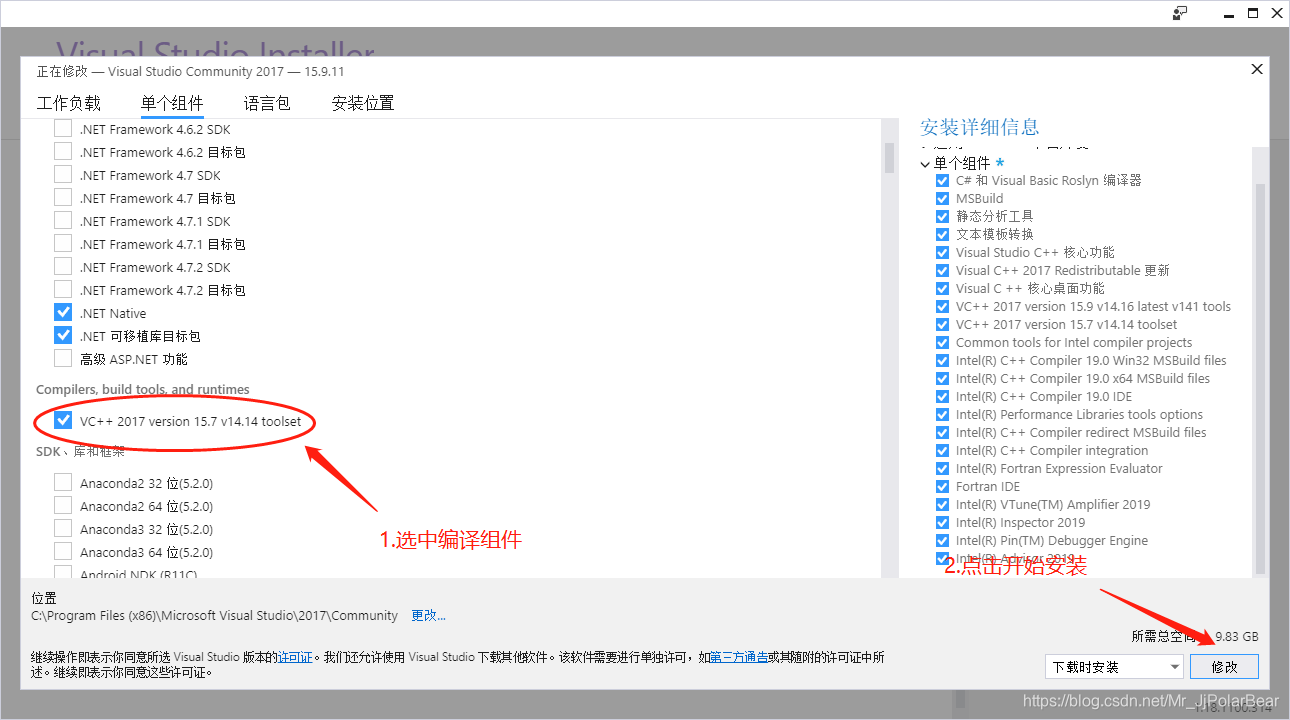Uncheck Intel(R) C++ Compiler 19.0 IDE
This screenshot has height=720, width=1290.
click(x=942, y=397)
